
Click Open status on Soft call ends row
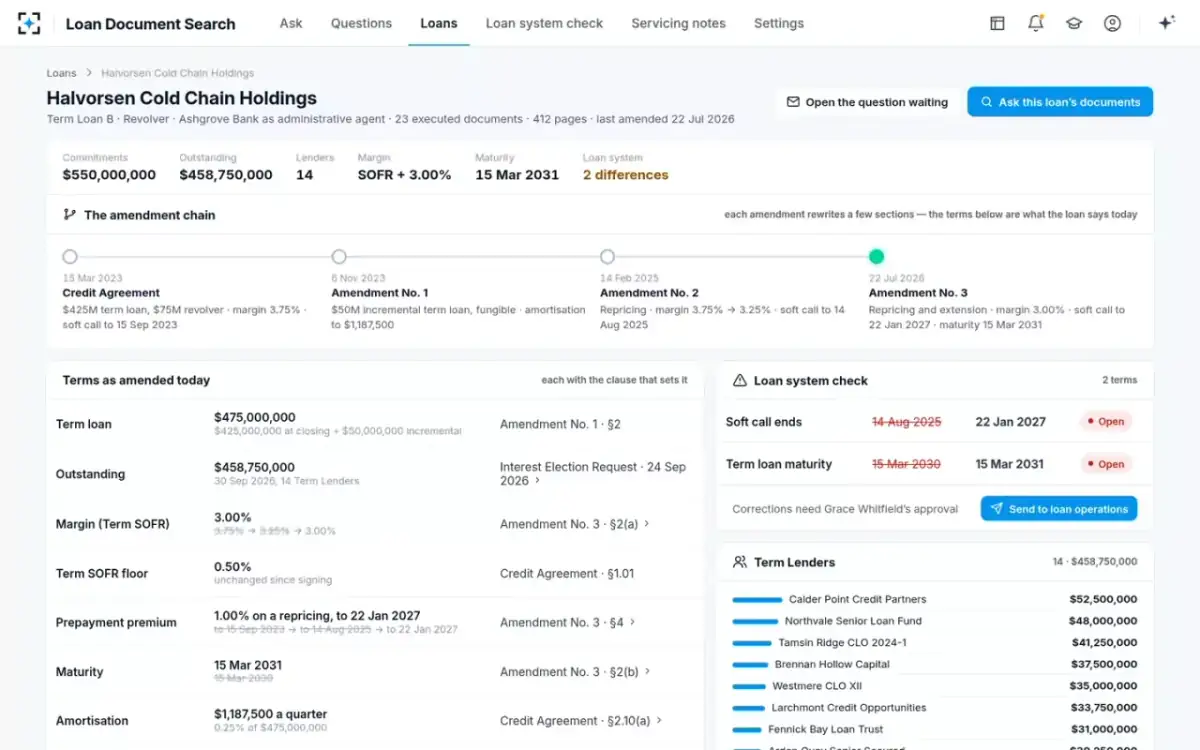click(x=1106, y=422)
